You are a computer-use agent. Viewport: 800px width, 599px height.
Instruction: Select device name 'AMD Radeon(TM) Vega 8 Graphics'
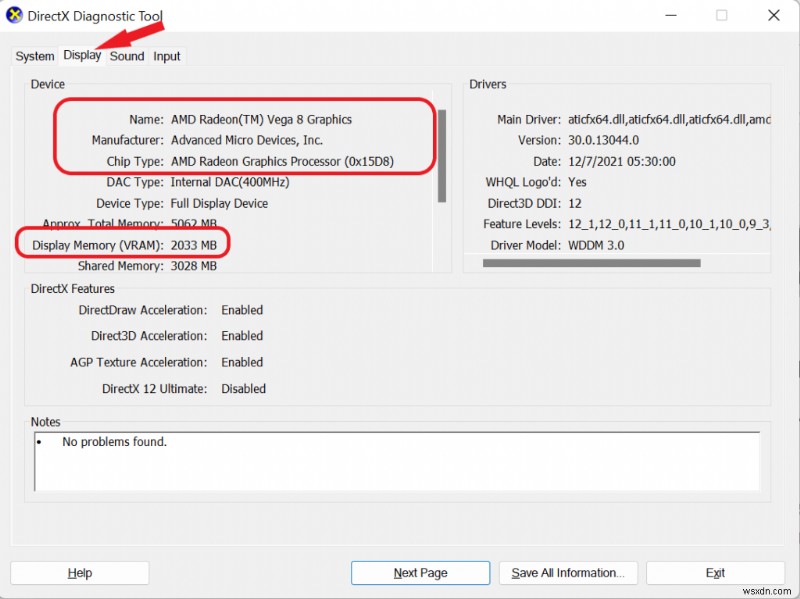tap(261, 119)
